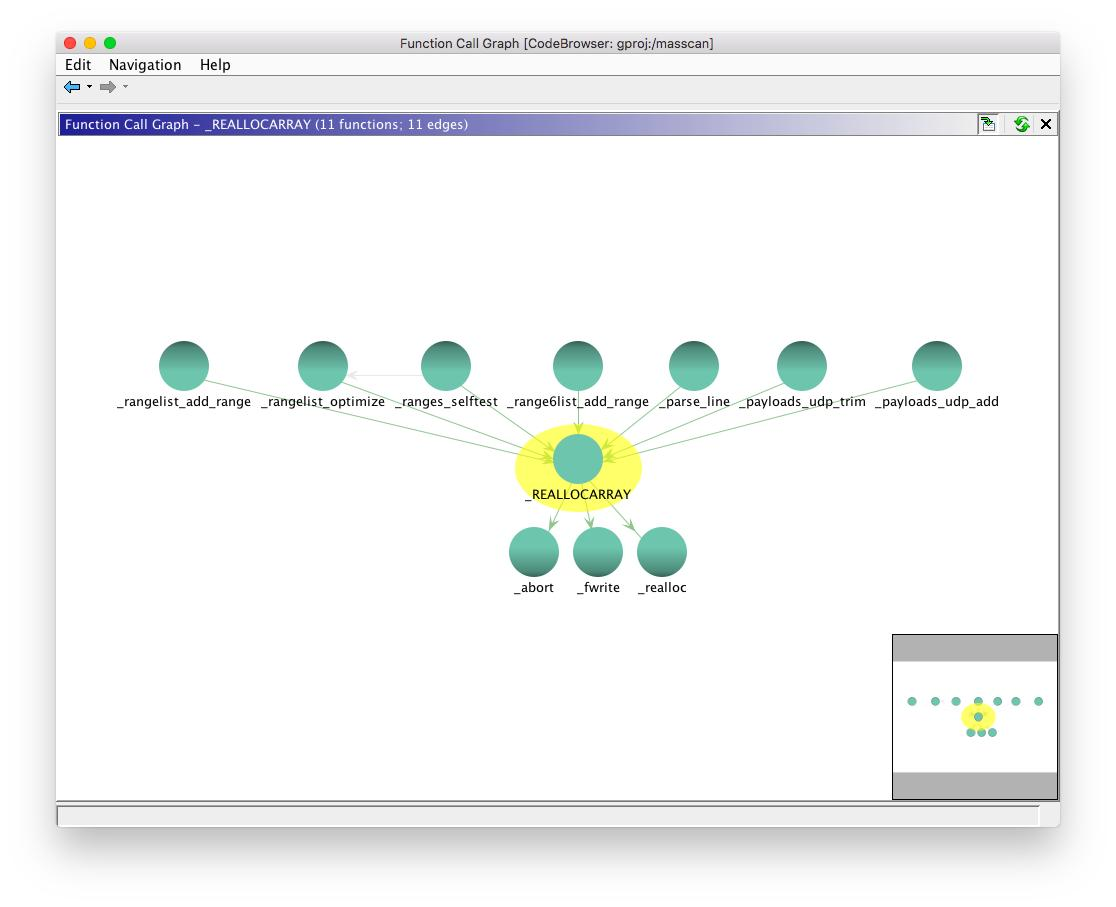Screen dimensions: 1116x907
Task: Select the _rangelist_add_range node
Action: coord(184,365)
